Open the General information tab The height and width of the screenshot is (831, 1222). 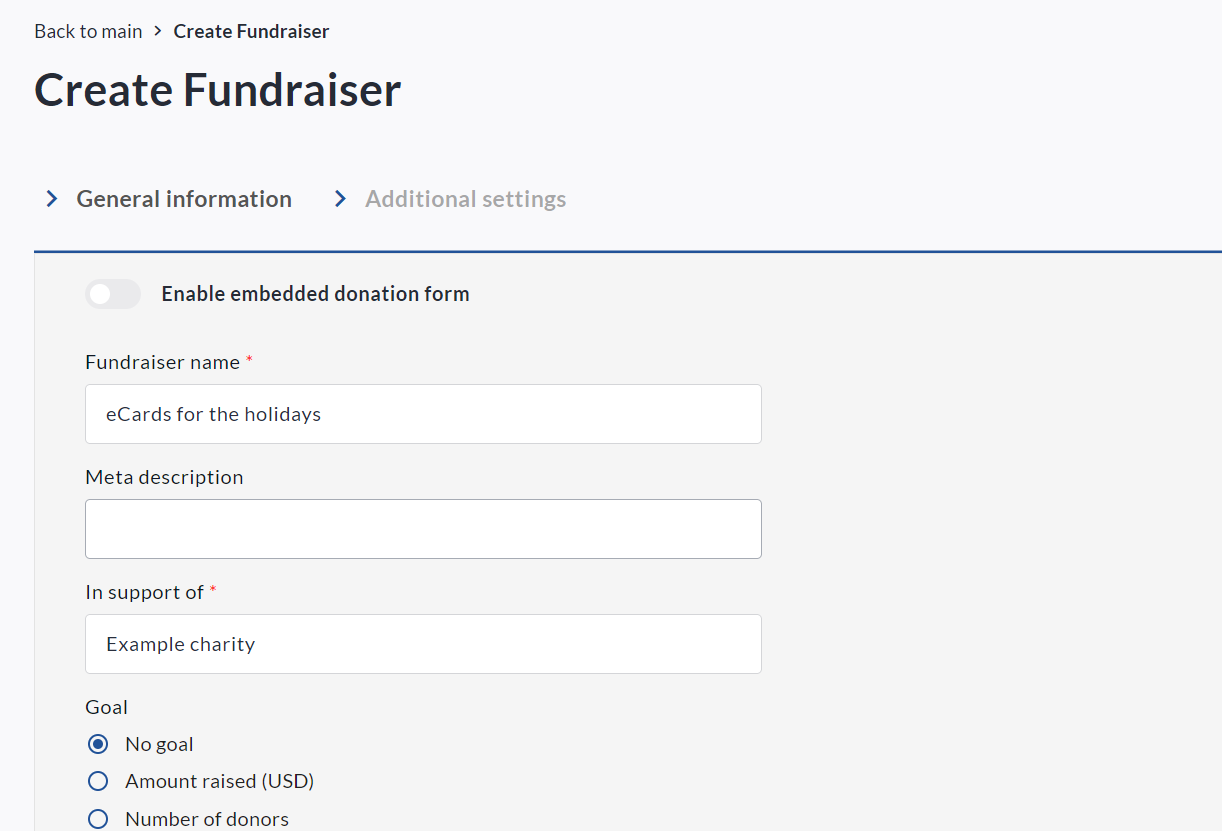pyautogui.click(x=184, y=199)
